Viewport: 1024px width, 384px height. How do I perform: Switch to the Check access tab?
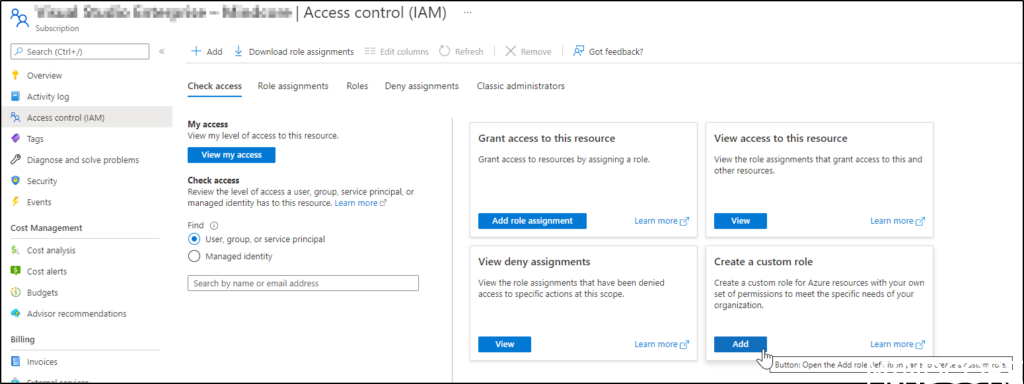tap(214, 86)
